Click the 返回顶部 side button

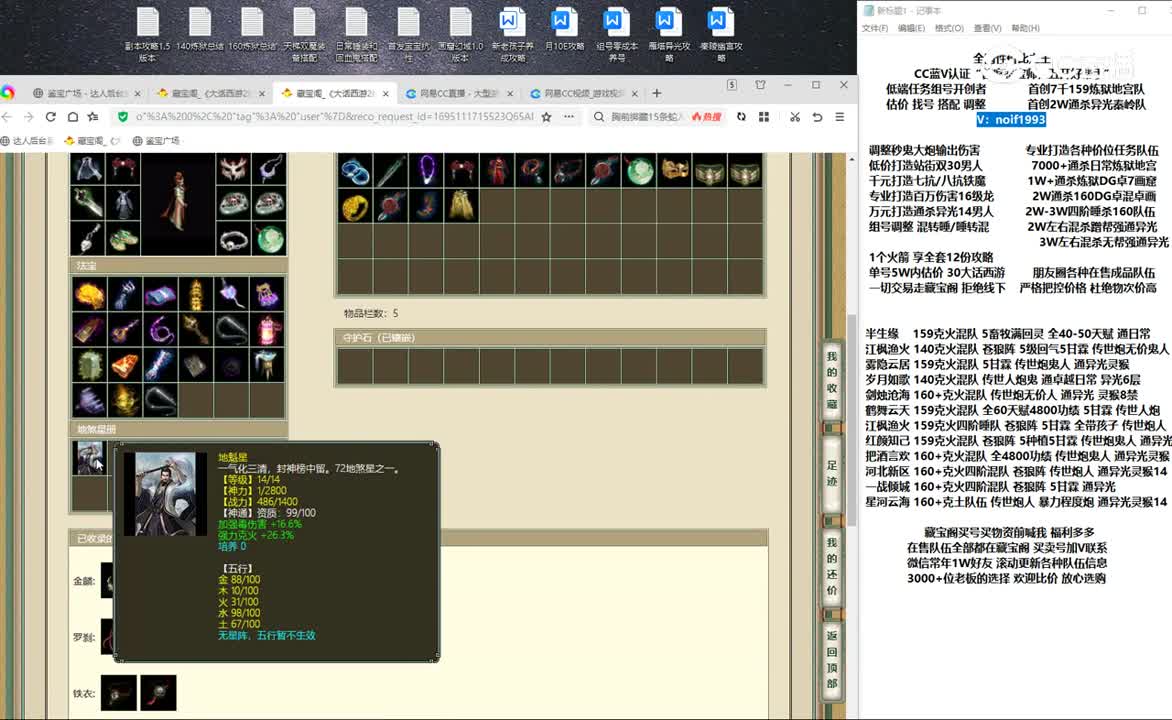pyautogui.click(x=832, y=659)
